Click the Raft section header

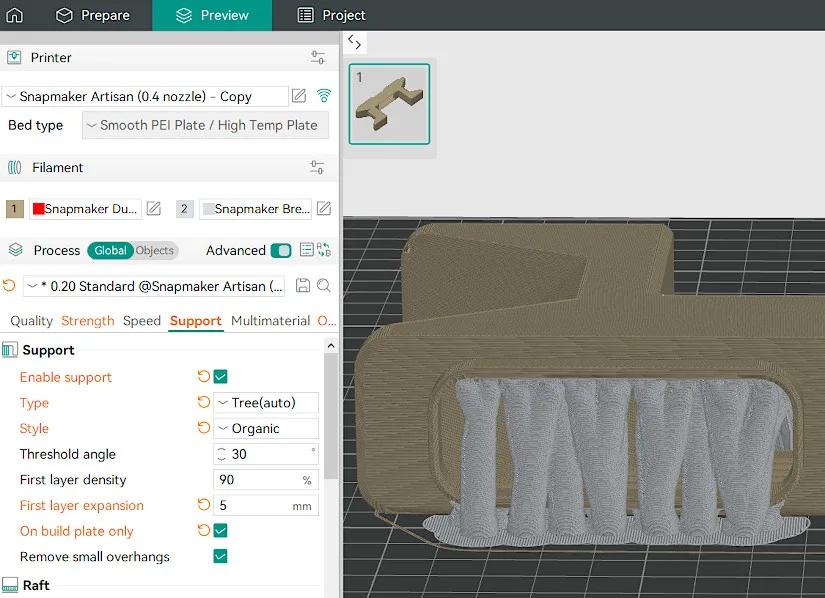[36, 585]
